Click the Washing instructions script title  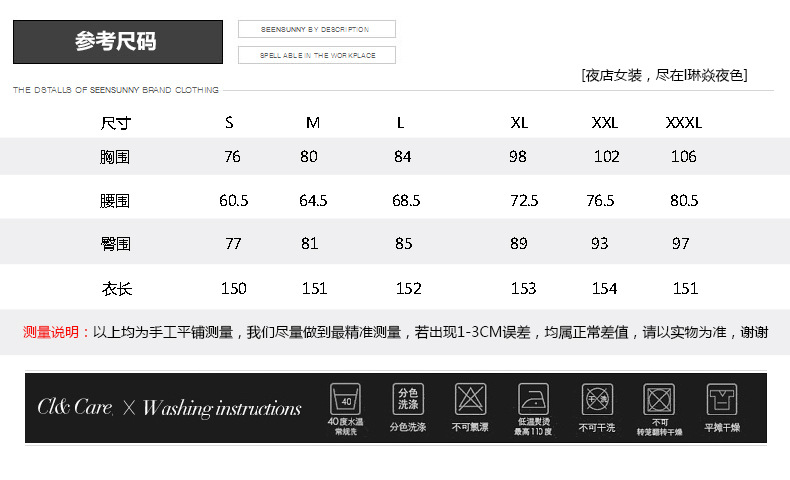[222, 408]
